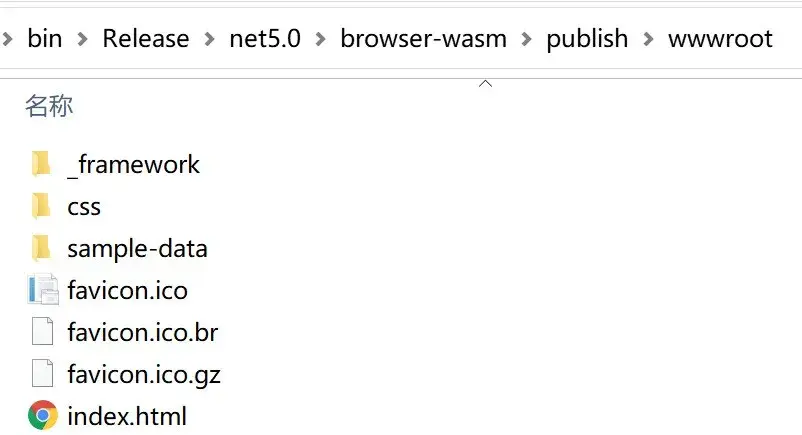Expand the chevron between publish and wwwroot

[648, 39]
